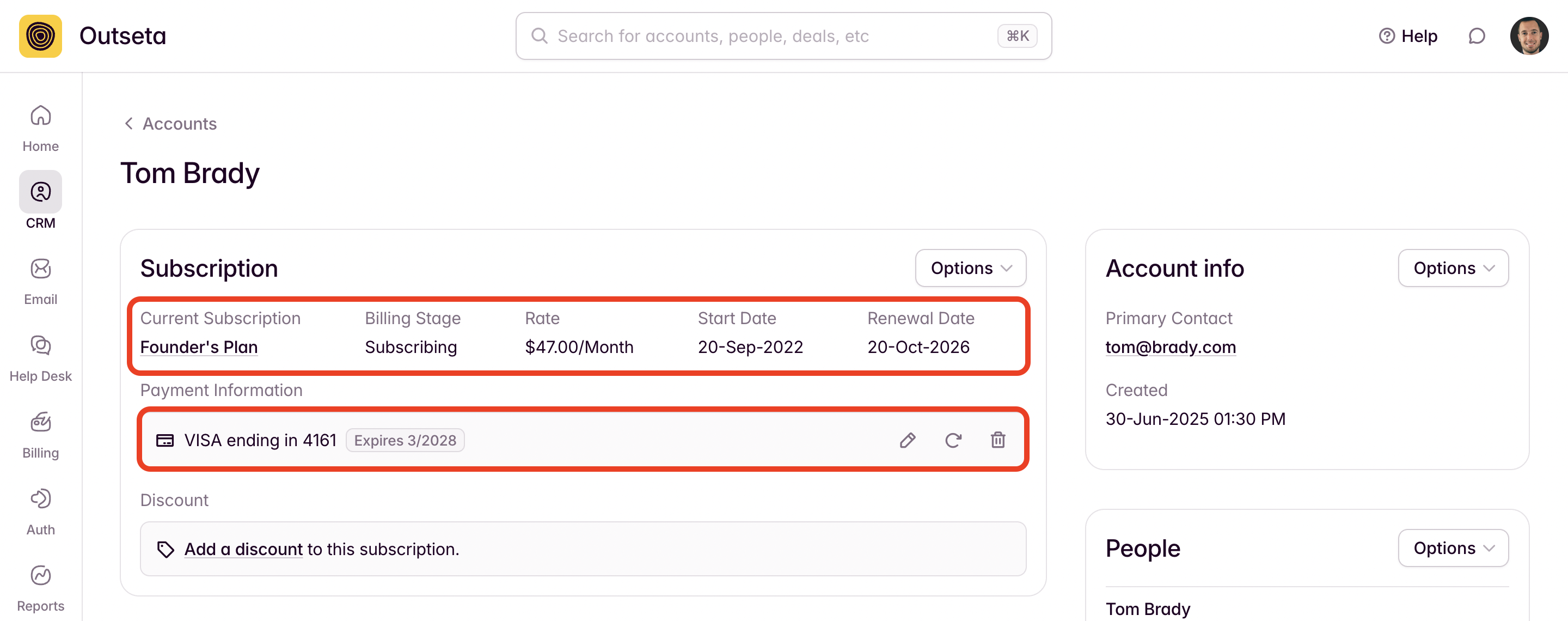Expand the Subscription Options dropdown
The height and width of the screenshot is (621, 1568).
pyautogui.click(x=970, y=268)
